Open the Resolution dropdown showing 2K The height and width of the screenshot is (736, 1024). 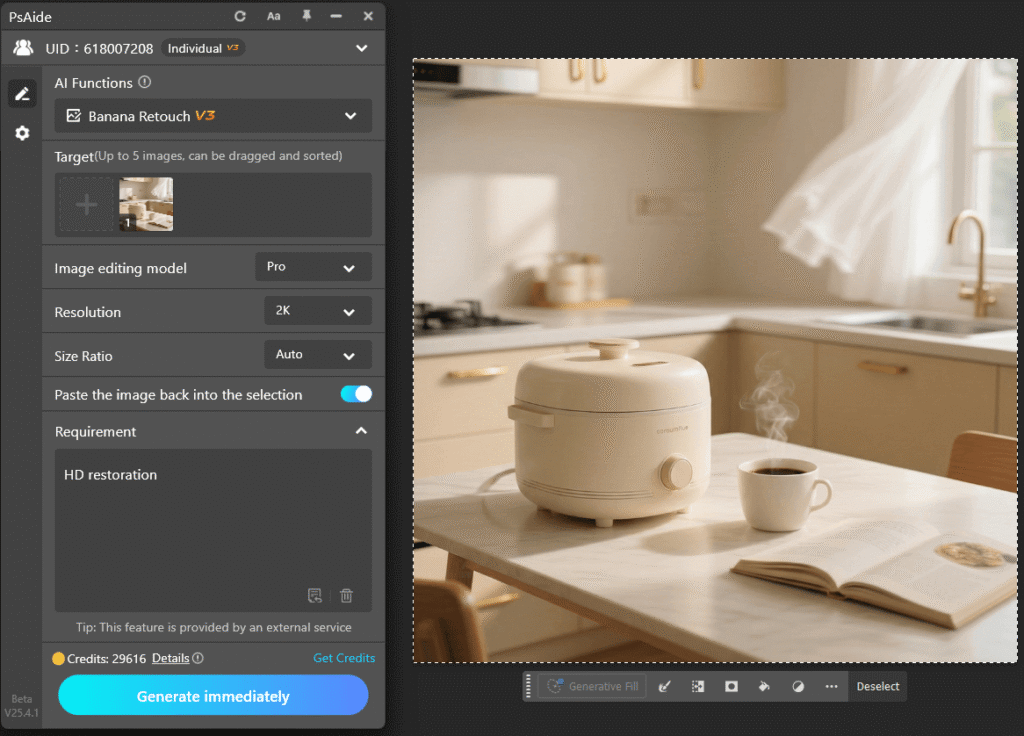[x=317, y=311]
